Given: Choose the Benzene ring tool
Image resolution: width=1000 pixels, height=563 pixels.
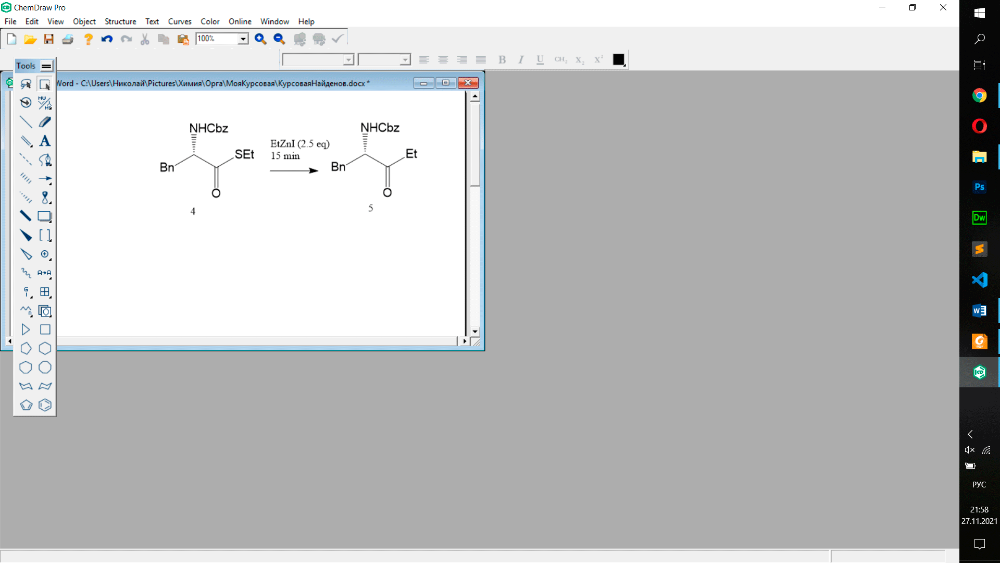Looking at the screenshot, I should (45, 405).
